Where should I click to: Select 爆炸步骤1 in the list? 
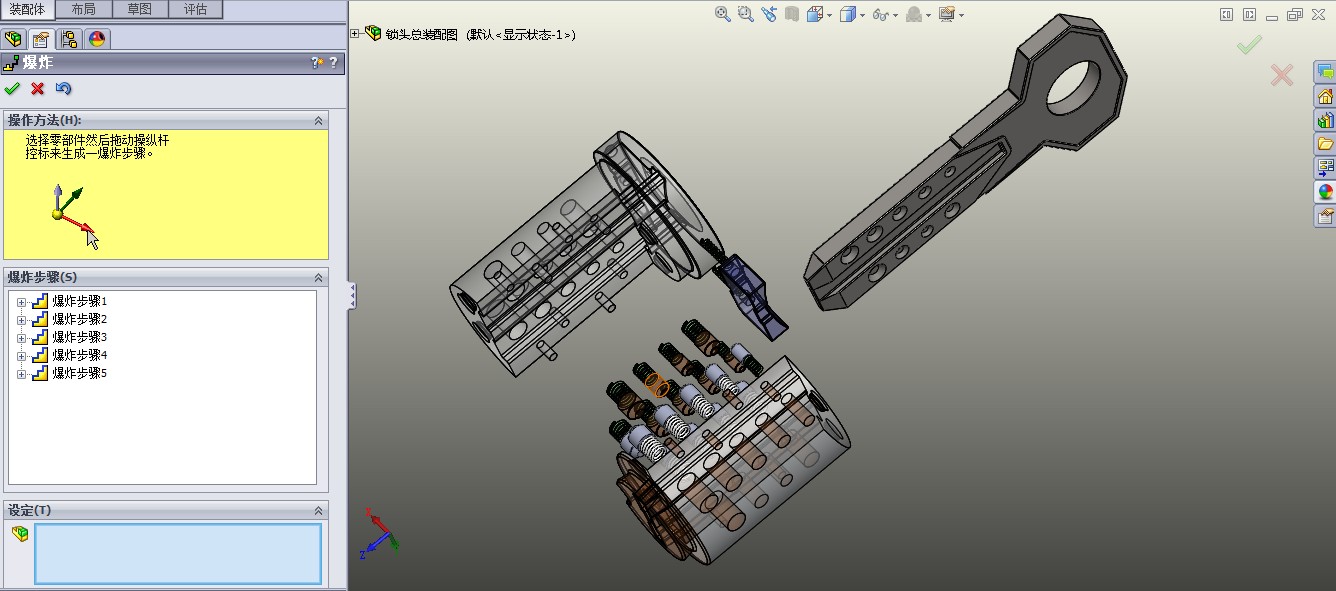click(79, 302)
